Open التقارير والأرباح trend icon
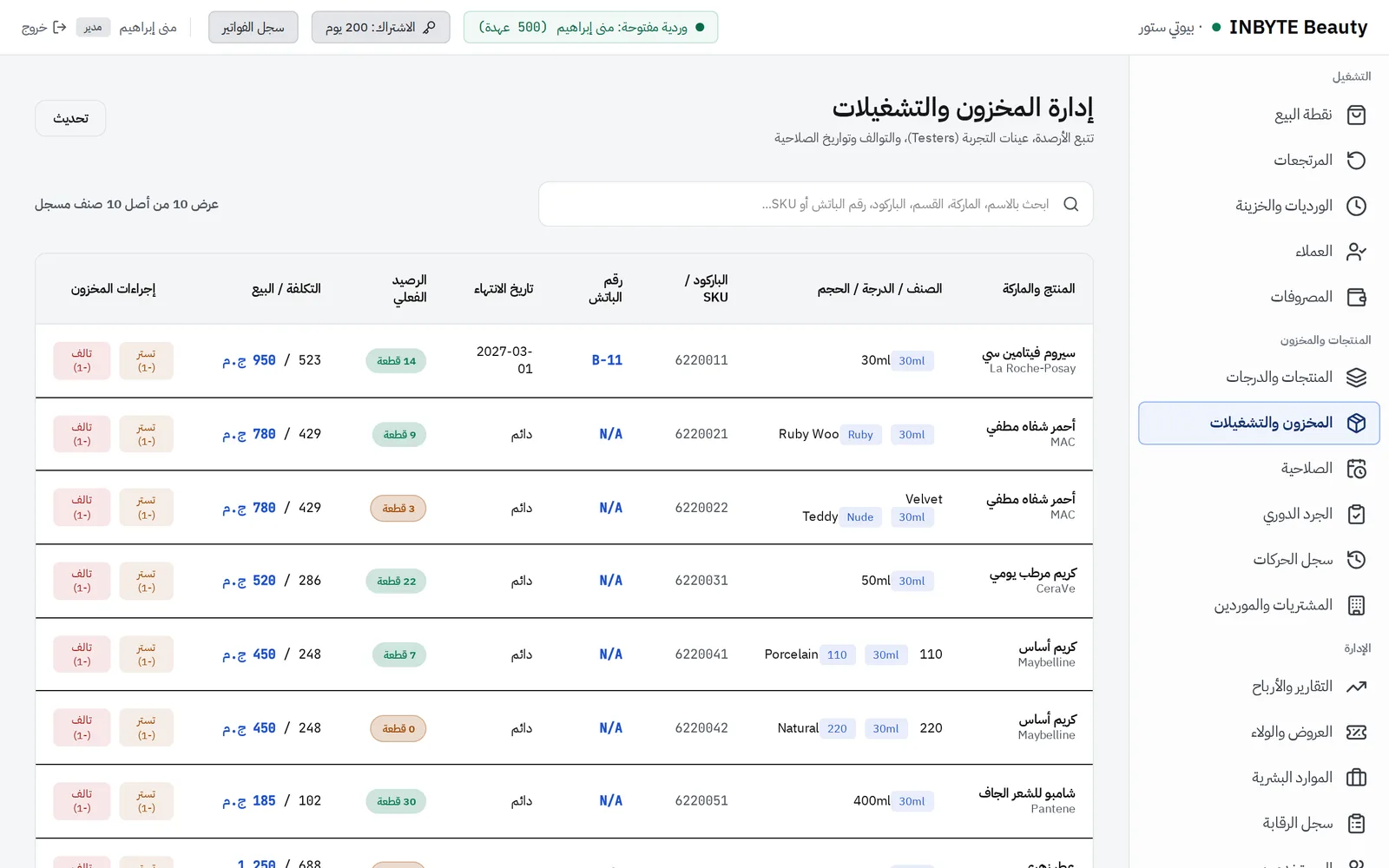Screen dimensions: 1389x868 [1356, 687]
